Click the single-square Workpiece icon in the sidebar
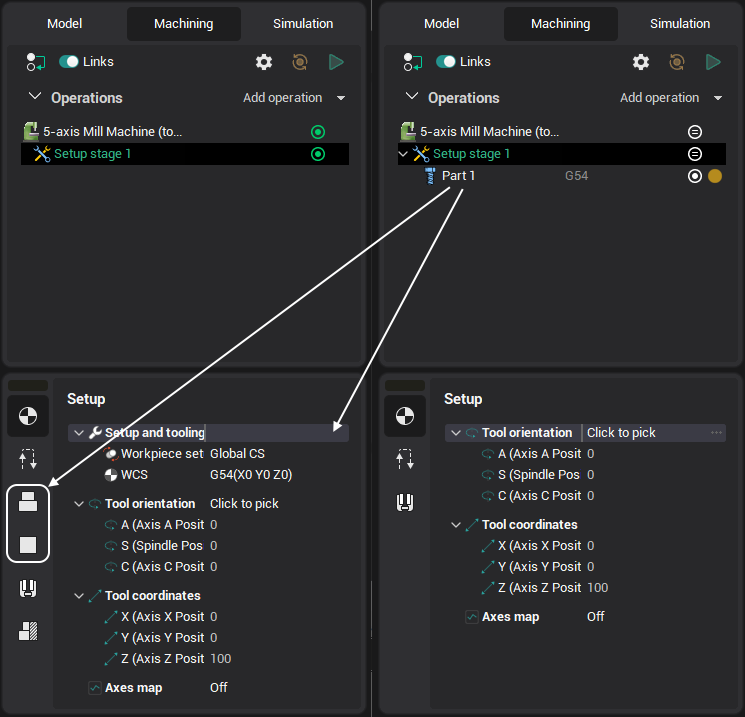The width and height of the screenshot is (745, 717). coord(28,545)
